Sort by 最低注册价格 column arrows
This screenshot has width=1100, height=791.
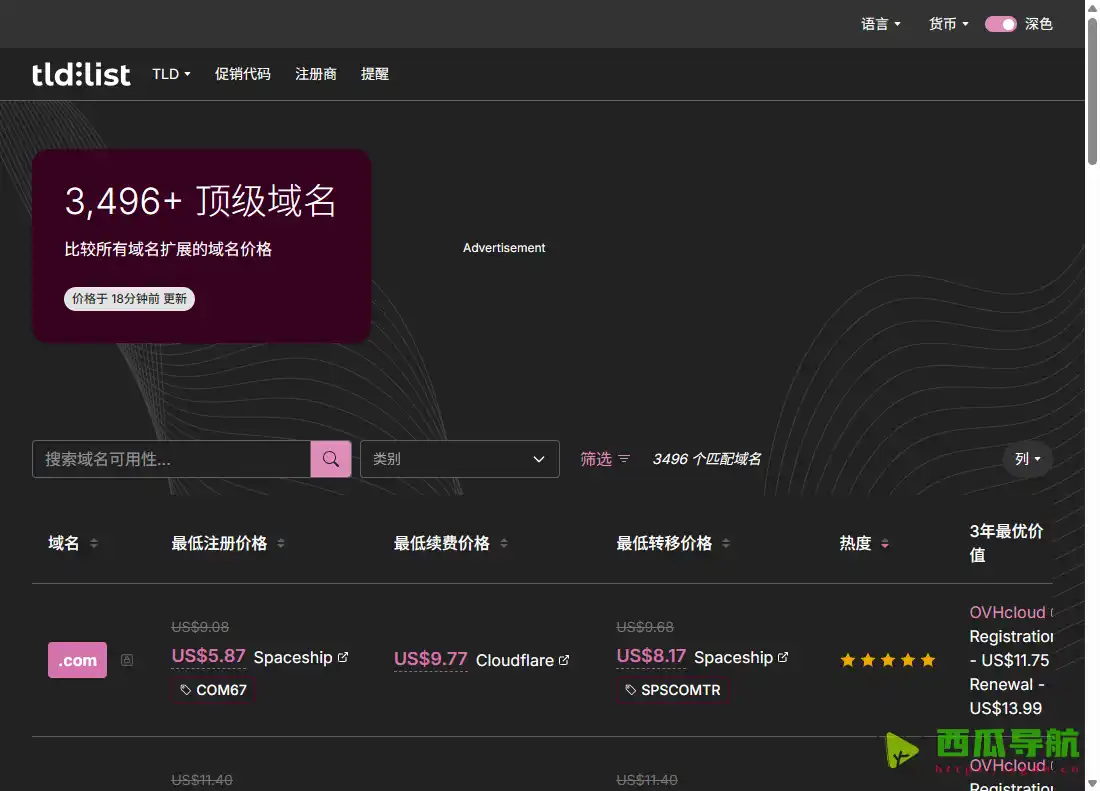[281, 543]
